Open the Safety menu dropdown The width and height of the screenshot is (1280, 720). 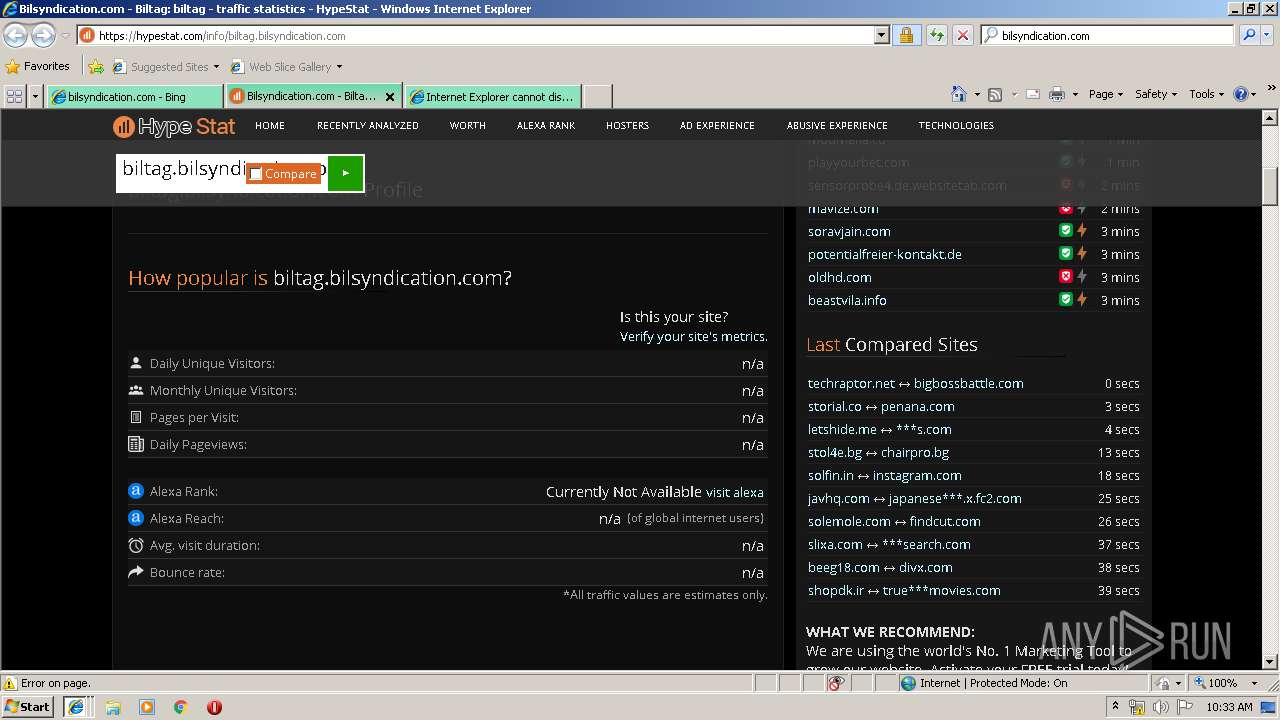(x=1156, y=94)
